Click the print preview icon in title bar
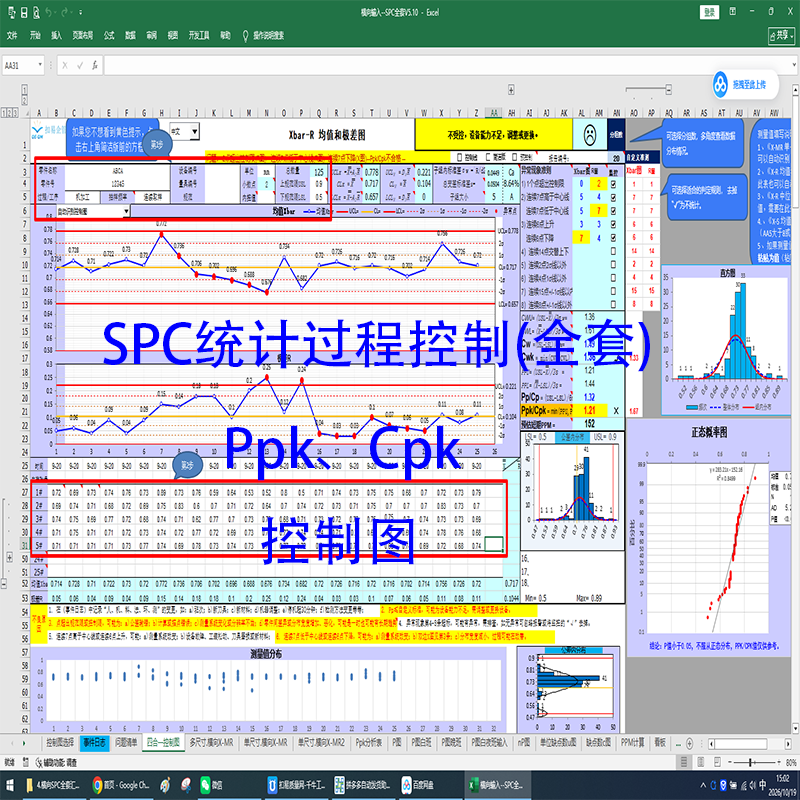Viewport: 800px width, 800px height. tap(36, 13)
